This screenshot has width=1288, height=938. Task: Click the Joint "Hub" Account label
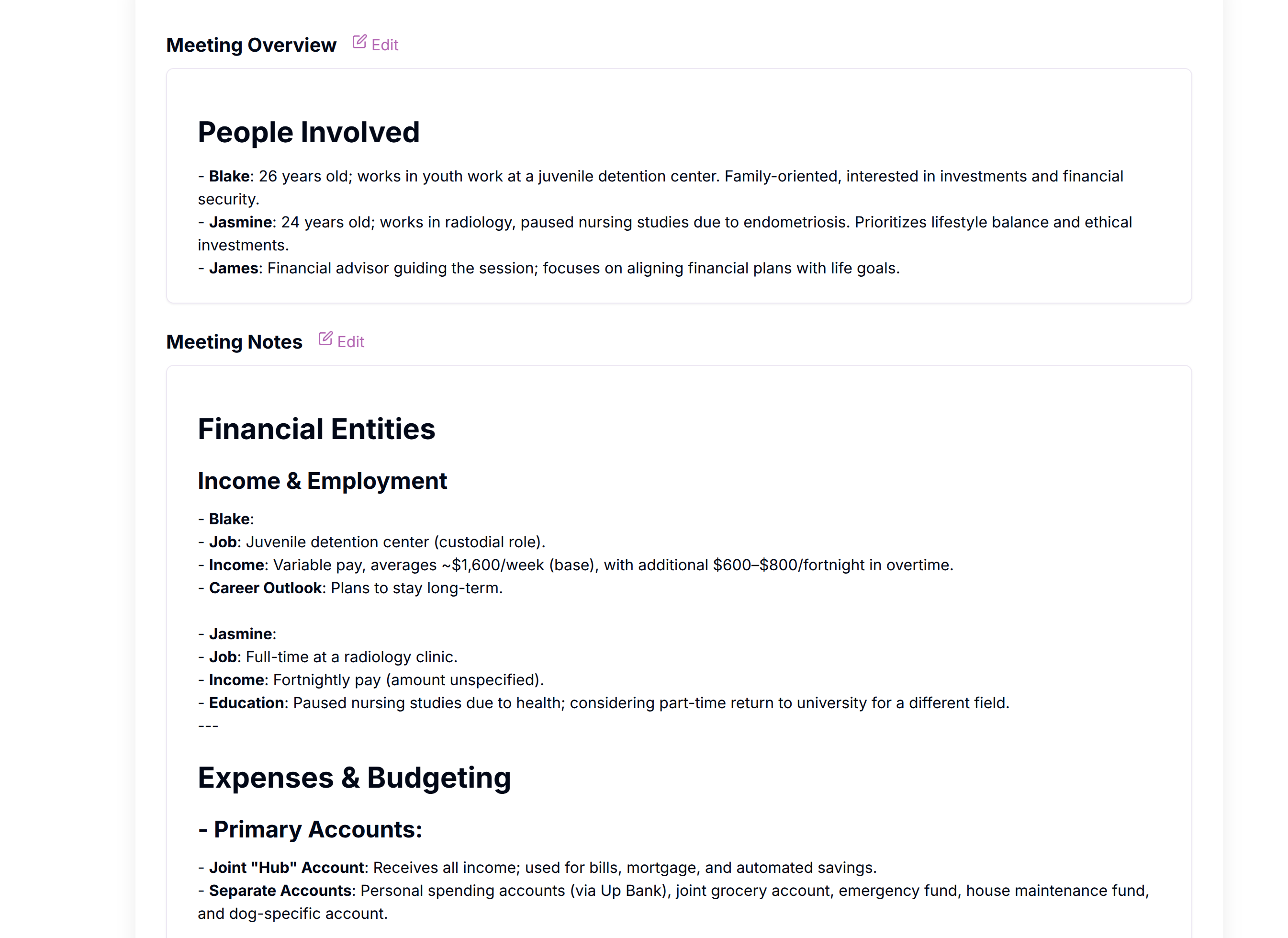pyautogui.click(x=287, y=868)
